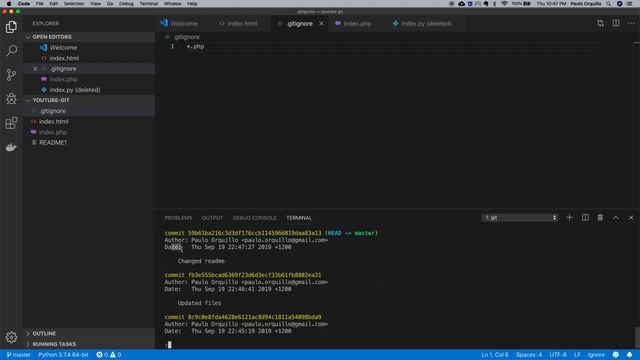
Task: Open the Output panel tab
Action: click(x=212, y=218)
